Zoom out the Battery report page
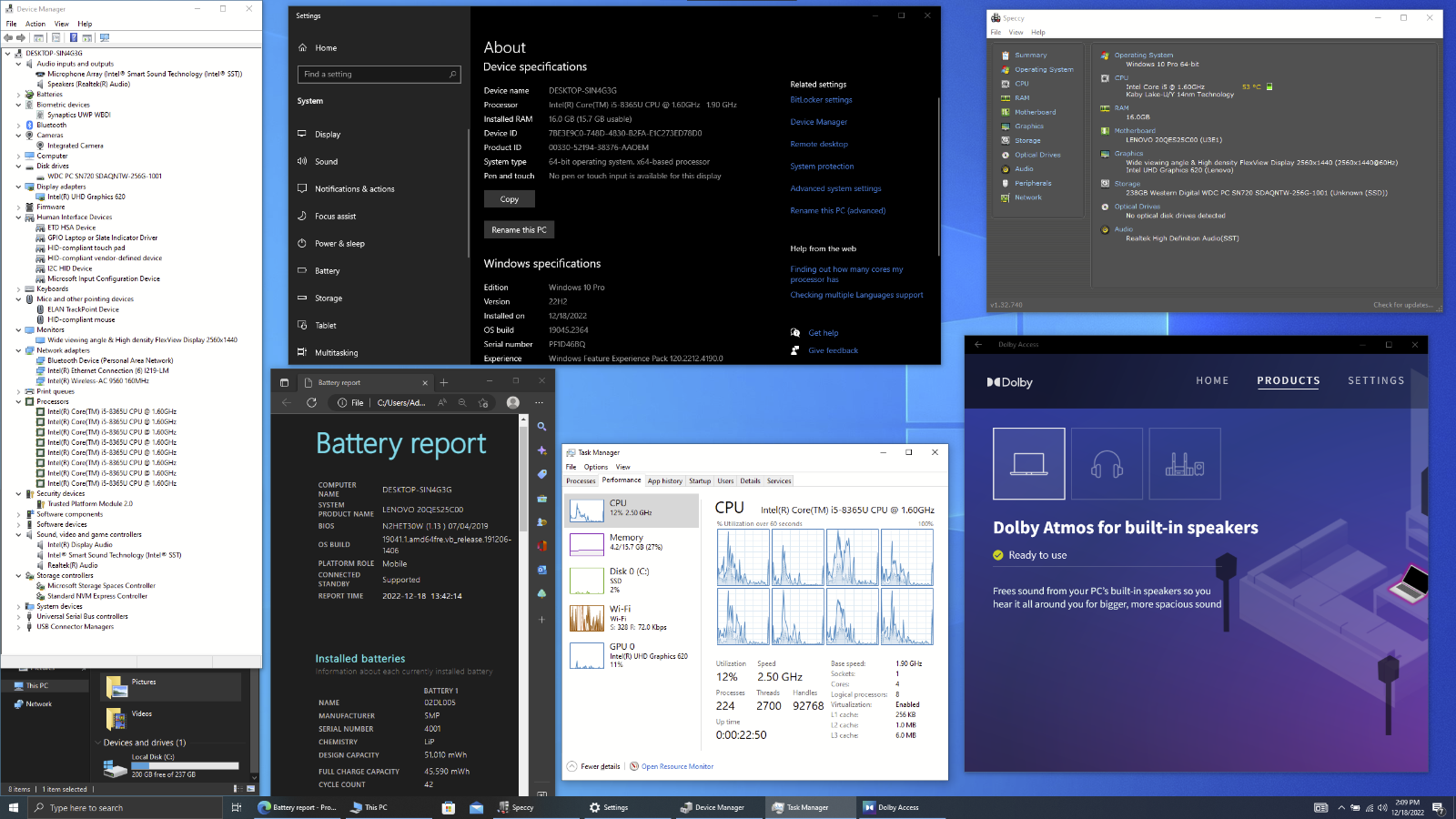Viewport: 1456px width, 819px height. point(462,402)
